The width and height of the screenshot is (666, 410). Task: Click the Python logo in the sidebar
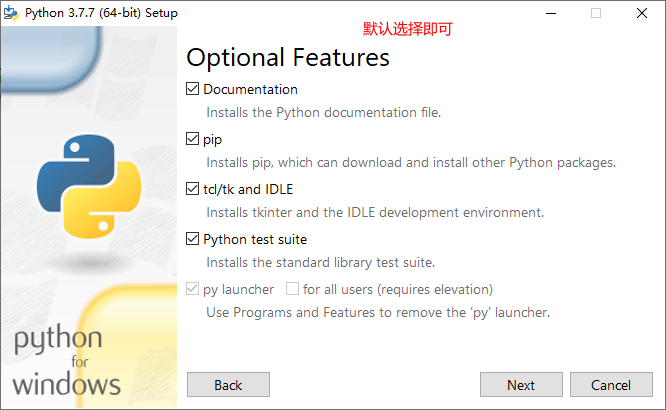click(83, 184)
